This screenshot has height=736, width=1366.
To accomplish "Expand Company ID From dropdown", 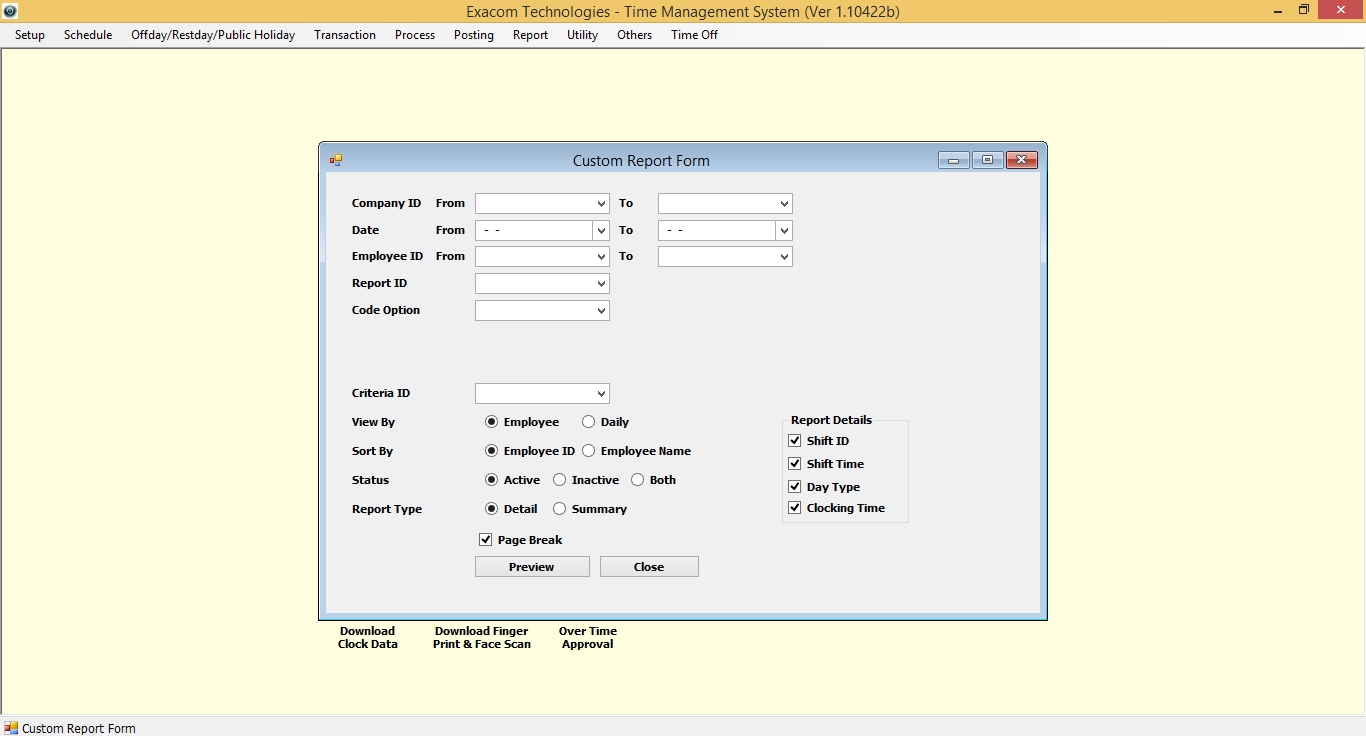I will [601, 204].
